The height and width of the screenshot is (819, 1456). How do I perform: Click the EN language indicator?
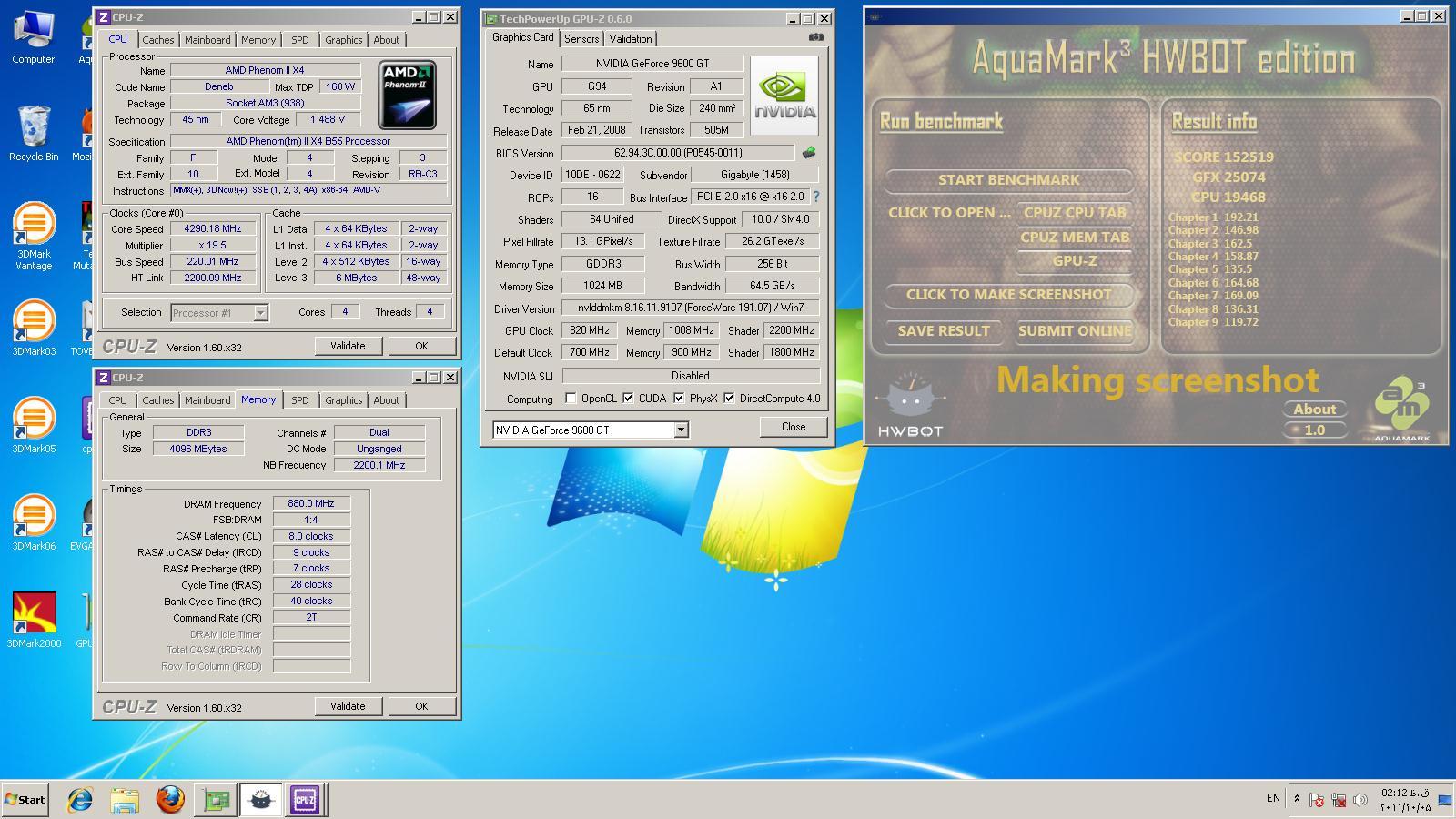1273,798
